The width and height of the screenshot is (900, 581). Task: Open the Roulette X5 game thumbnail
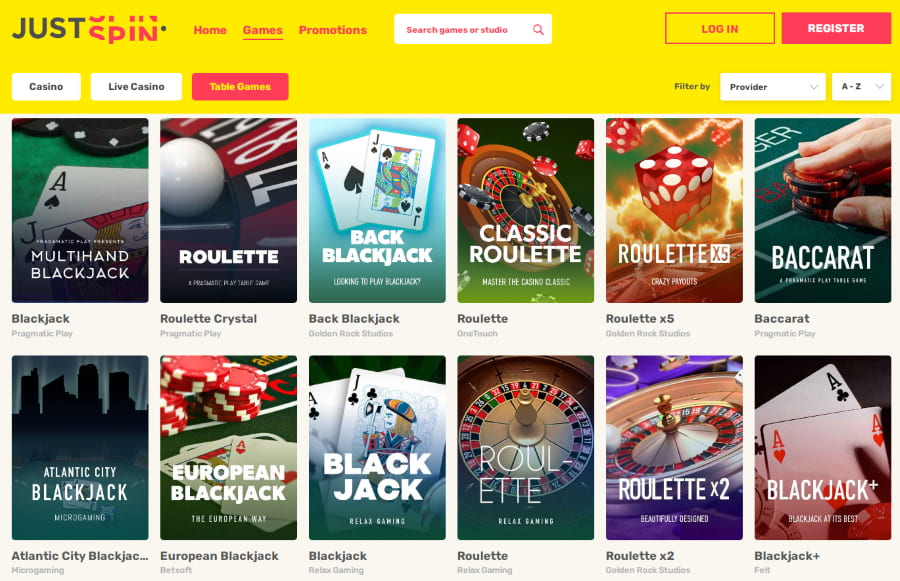(674, 210)
